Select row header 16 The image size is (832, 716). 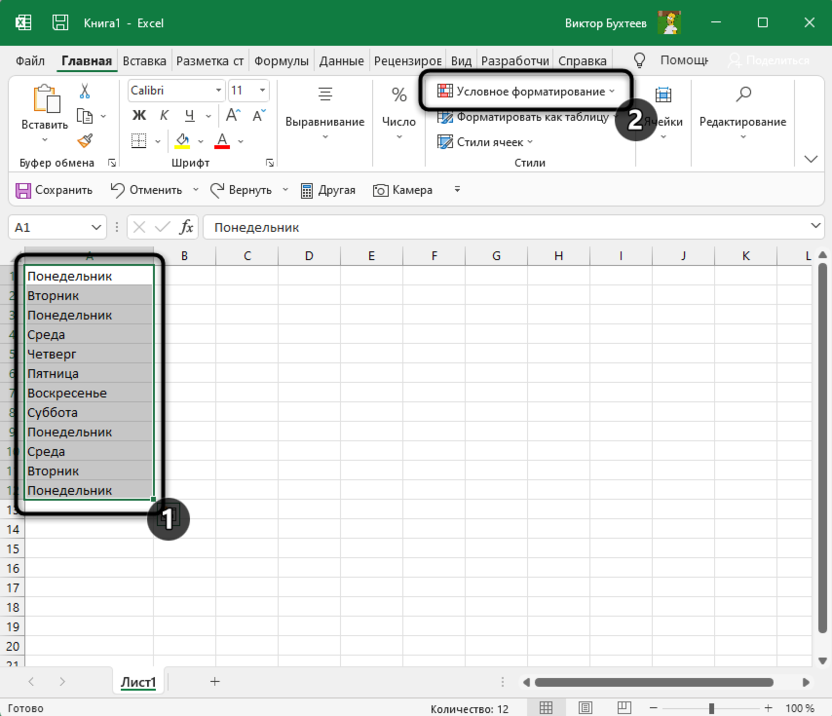tap(12, 568)
